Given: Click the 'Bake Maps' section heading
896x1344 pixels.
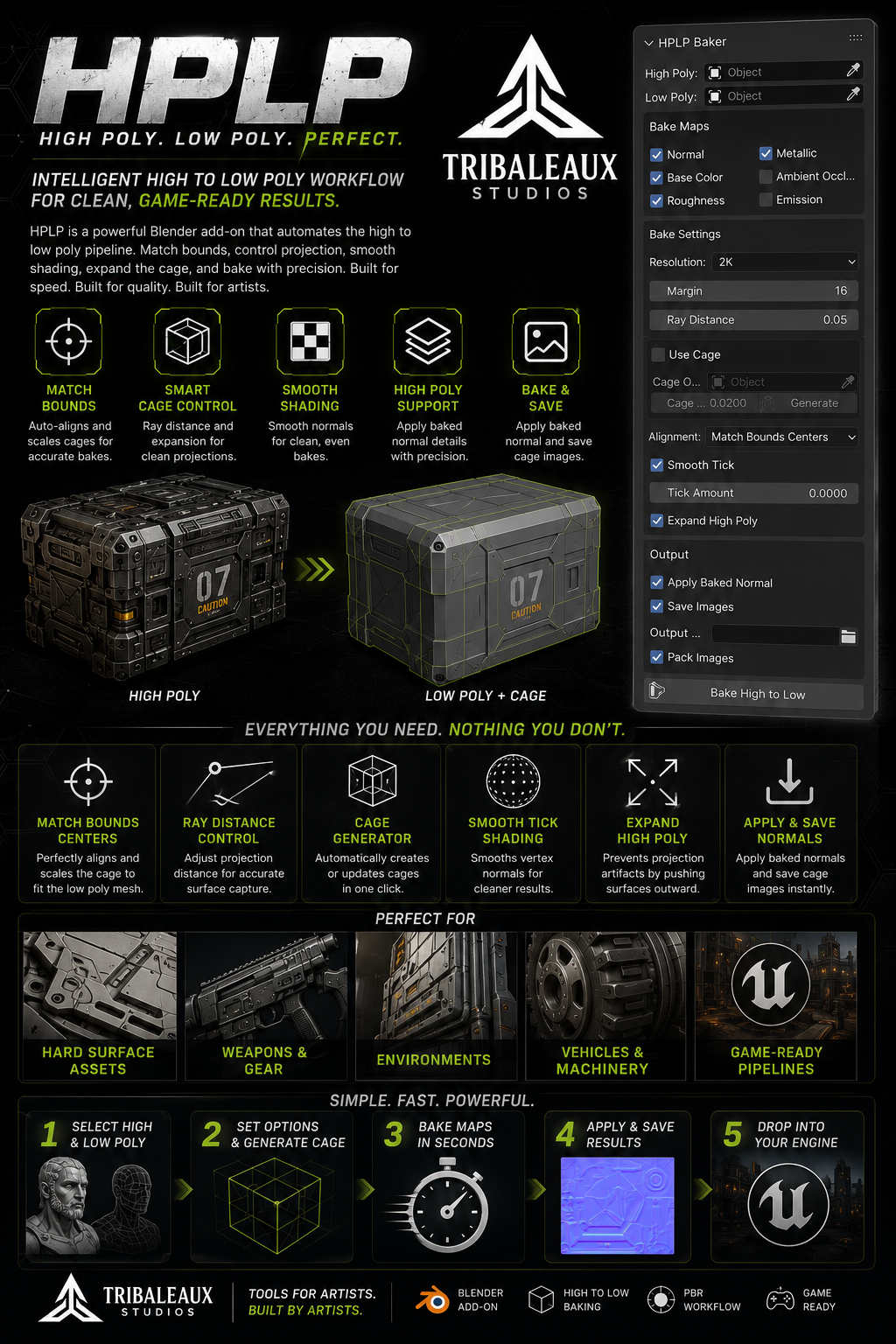Looking at the screenshot, I should (679, 127).
